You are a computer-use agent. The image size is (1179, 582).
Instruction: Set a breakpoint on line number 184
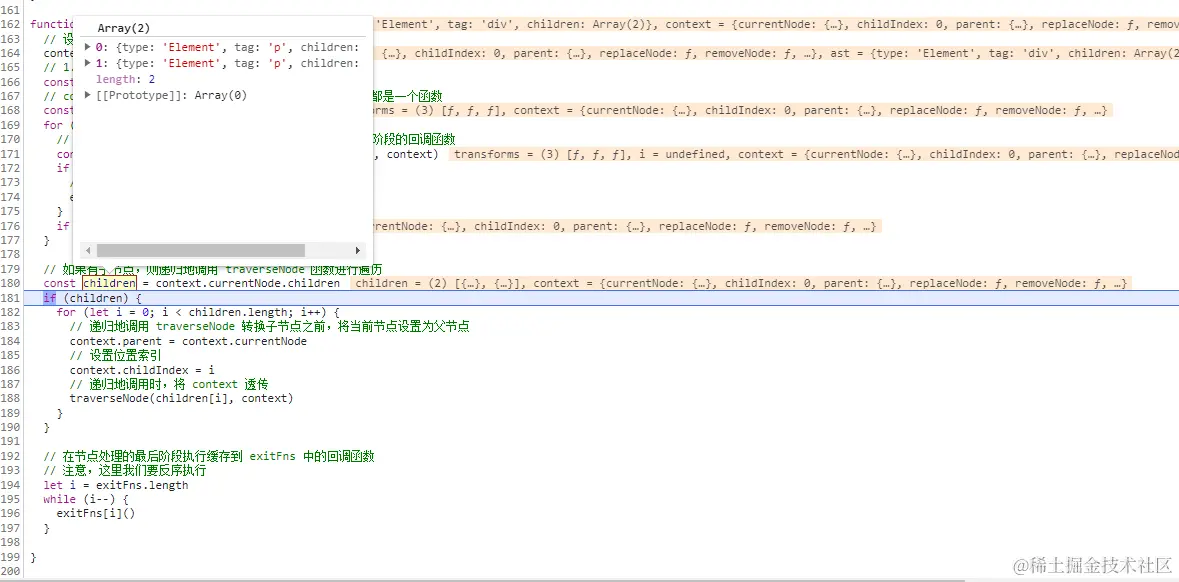(x=11, y=341)
